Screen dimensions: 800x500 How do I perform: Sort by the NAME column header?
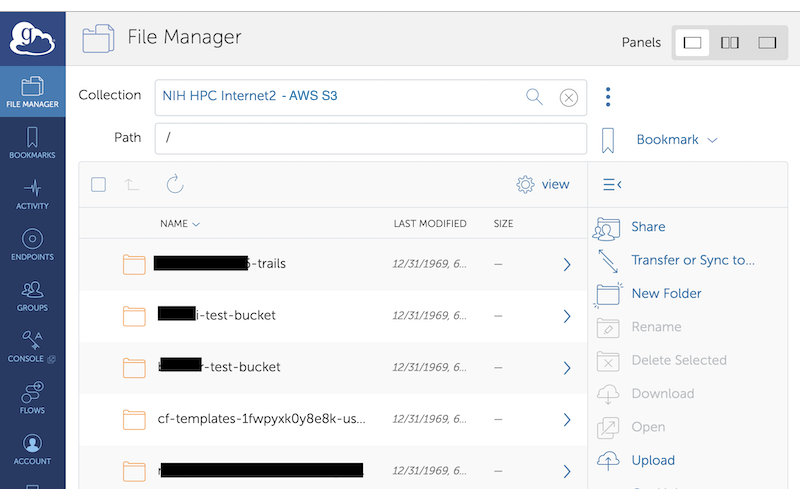180,224
